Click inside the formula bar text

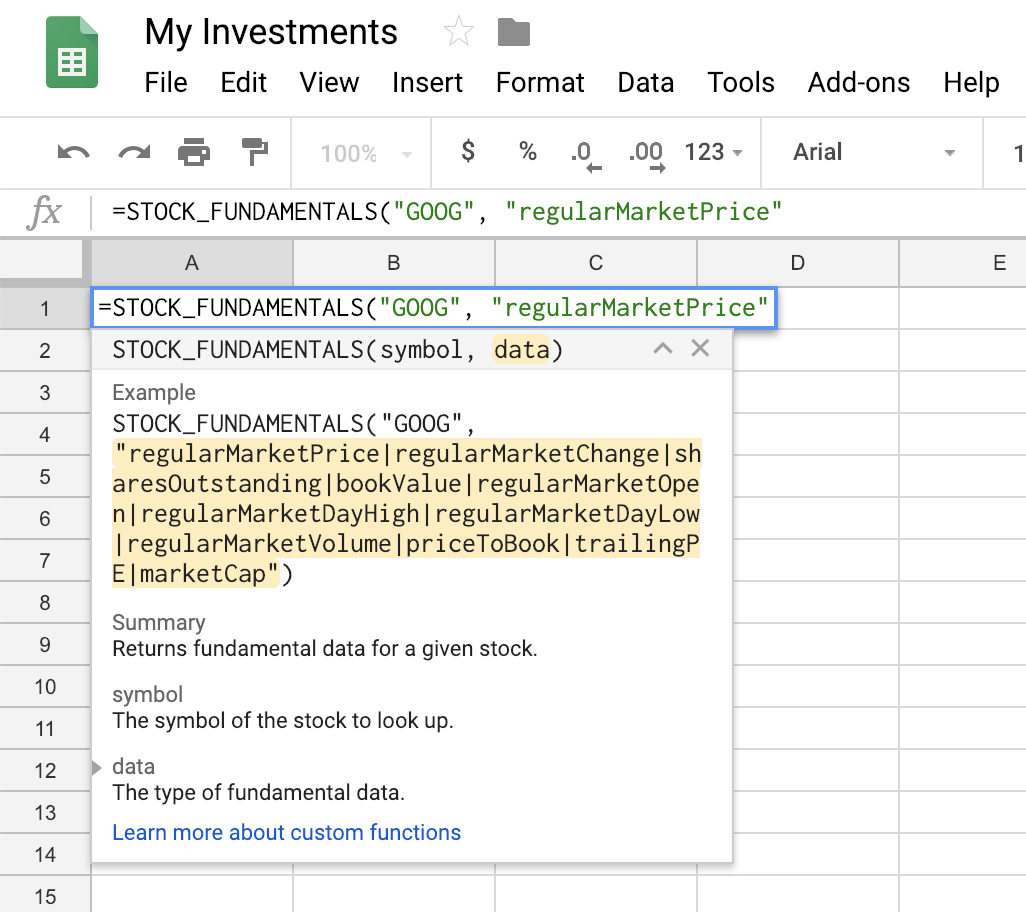pyautogui.click(x=447, y=212)
